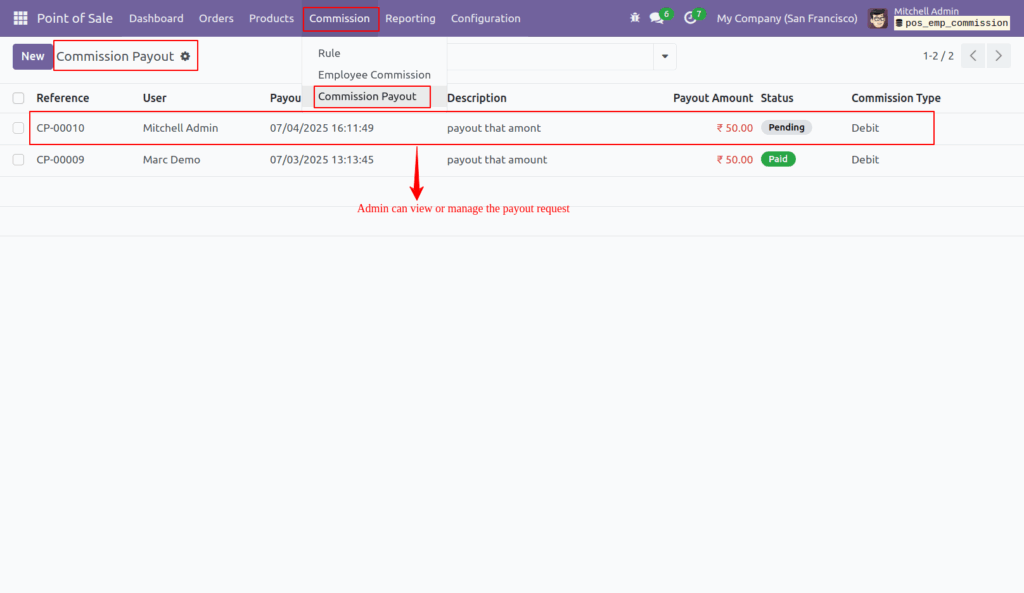Open the debug bug icon menu
The height and width of the screenshot is (593, 1024).
(x=634, y=17)
